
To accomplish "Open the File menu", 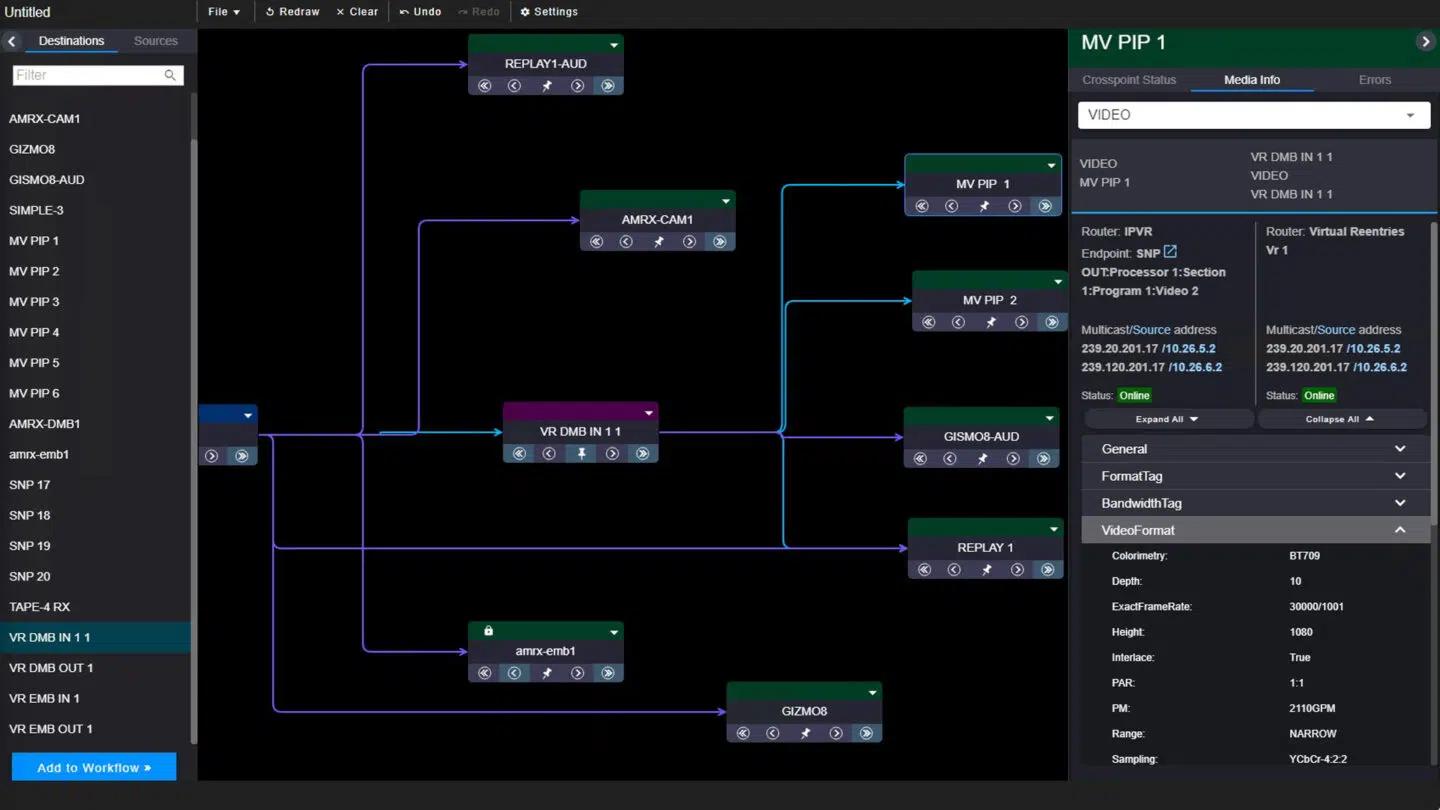I will (x=224, y=12).
